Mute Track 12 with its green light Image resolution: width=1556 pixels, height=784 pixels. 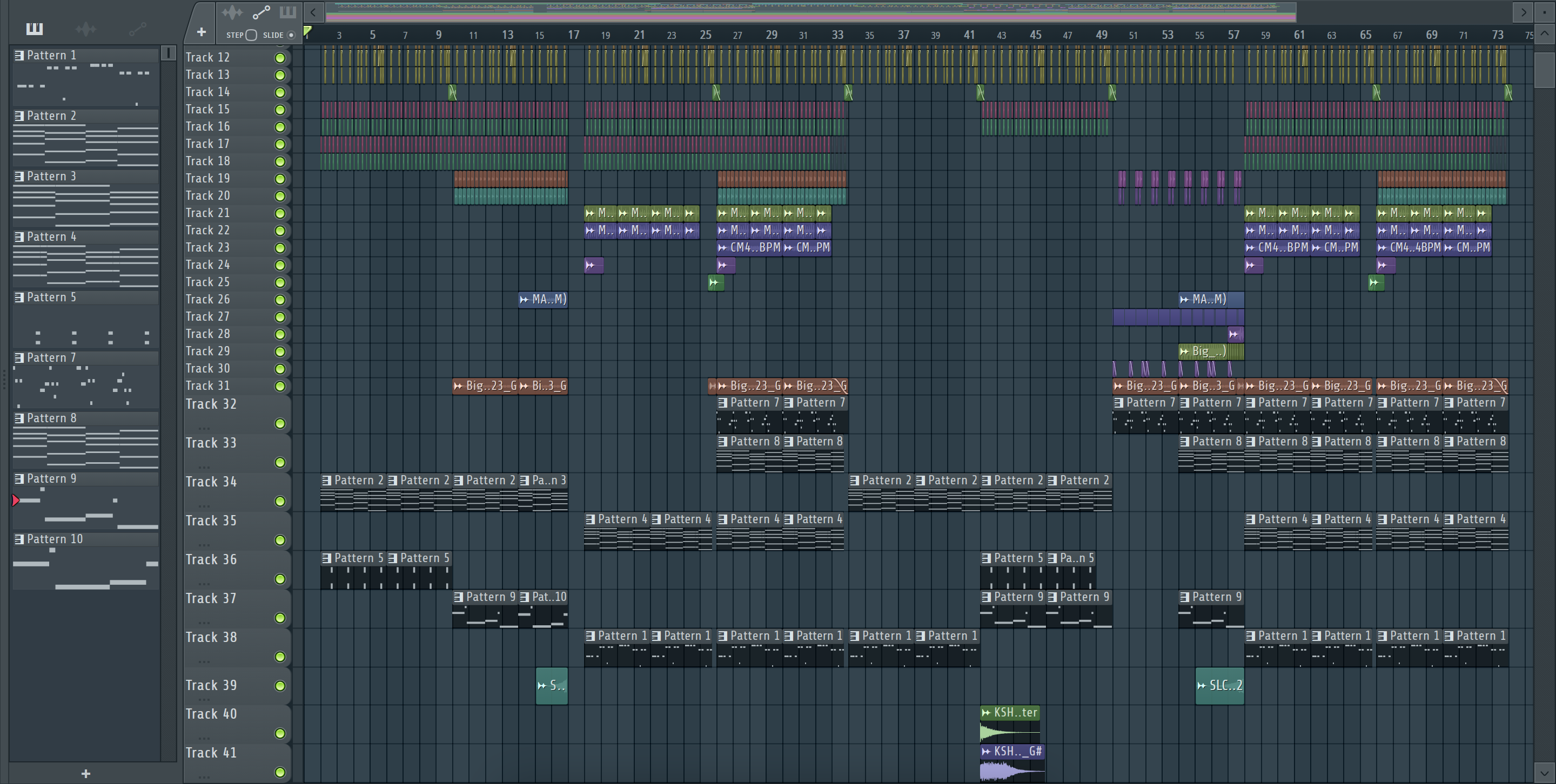tap(280, 58)
